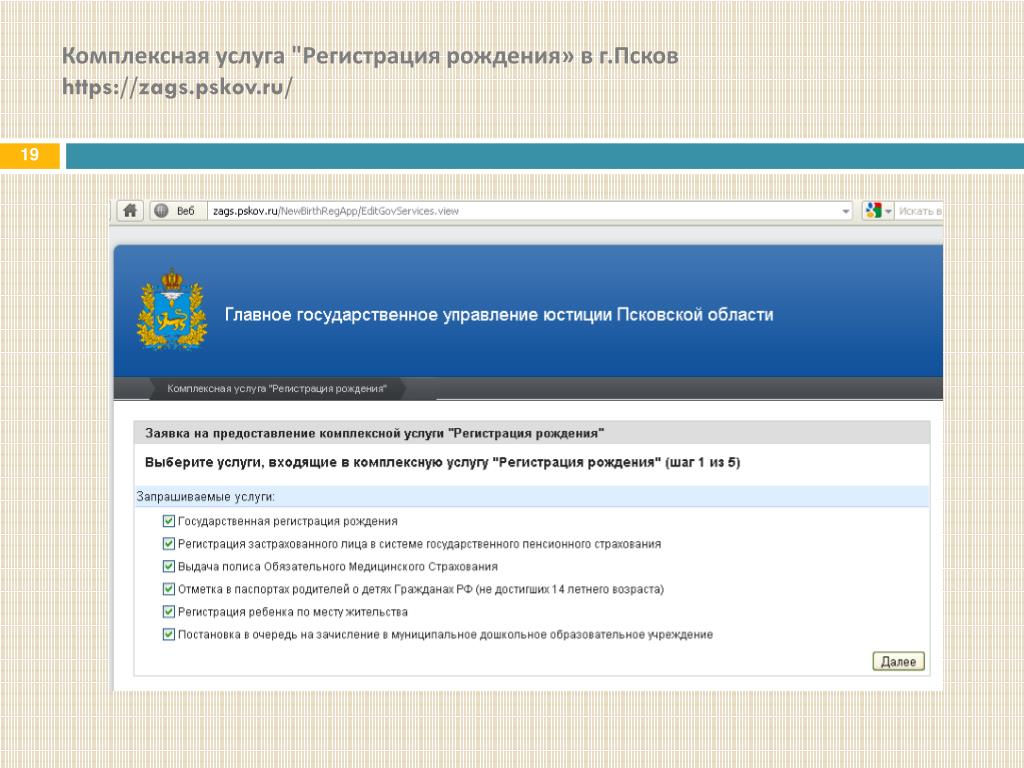The image size is (1024, 768).
Task: Click the globe Web icon
Action: tap(161, 210)
